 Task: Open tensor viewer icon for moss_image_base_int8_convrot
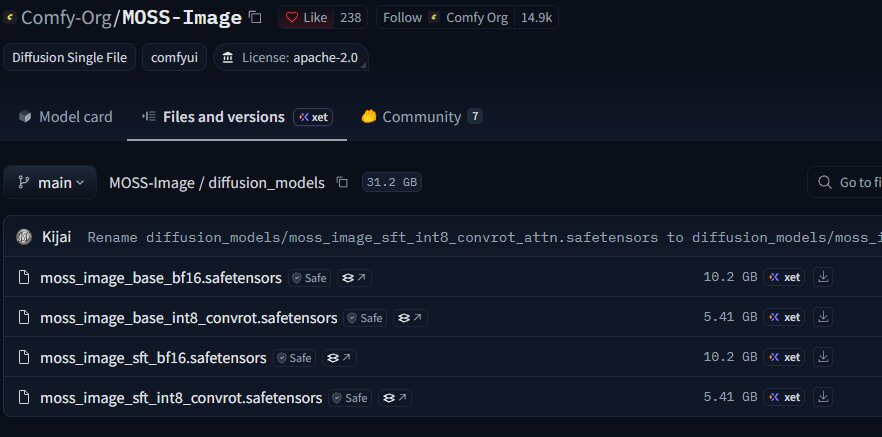[x=410, y=318]
